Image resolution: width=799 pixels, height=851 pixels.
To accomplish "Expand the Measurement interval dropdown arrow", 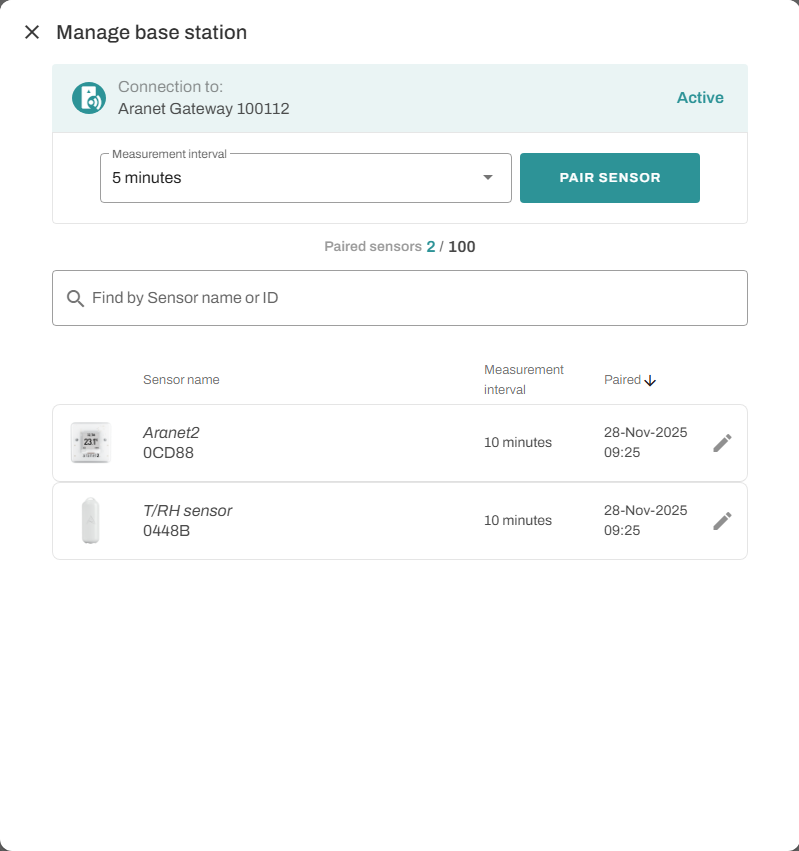I will (x=488, y=178).
